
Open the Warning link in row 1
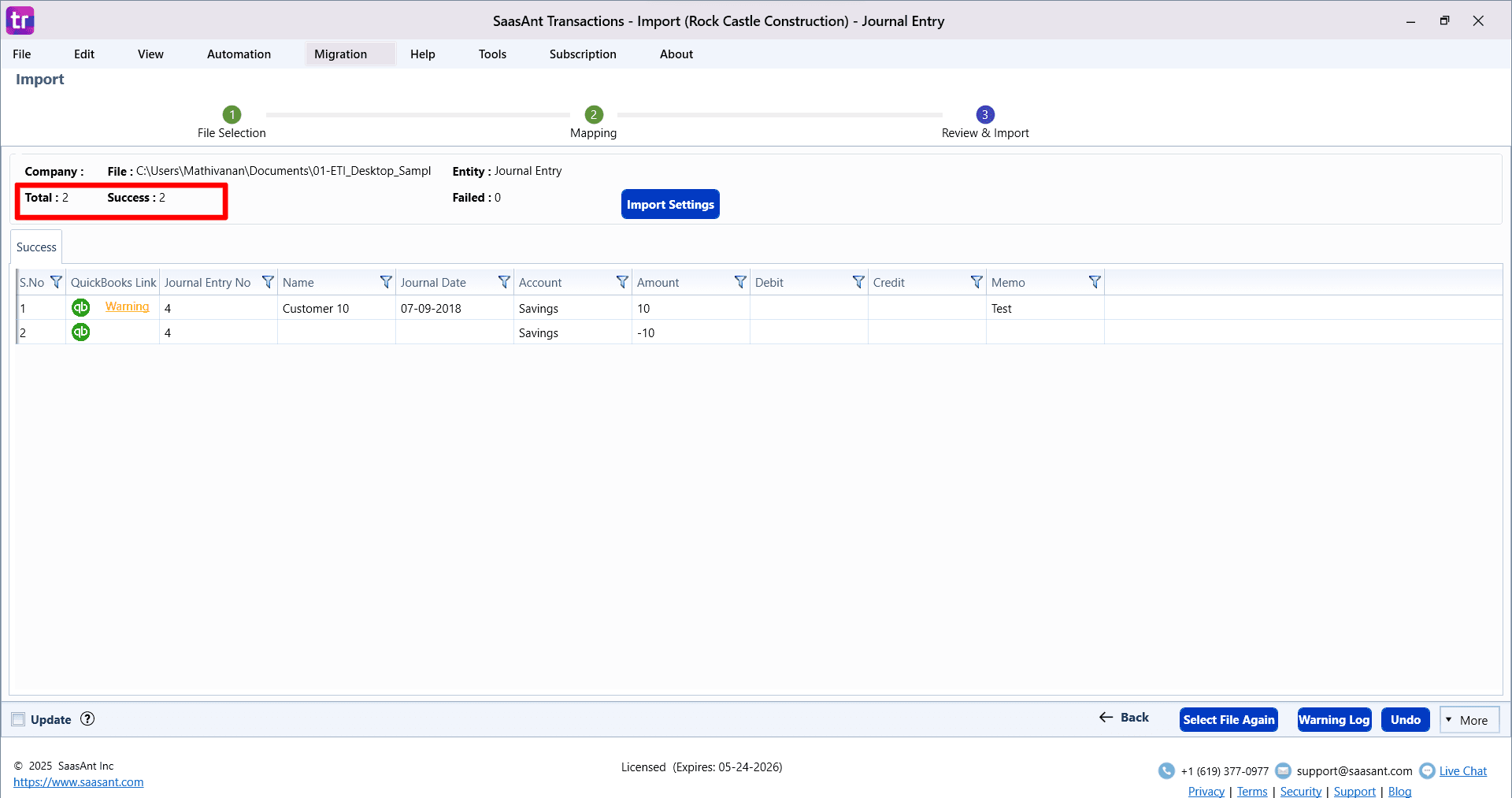pyautogui.click(x=127, y=306)
